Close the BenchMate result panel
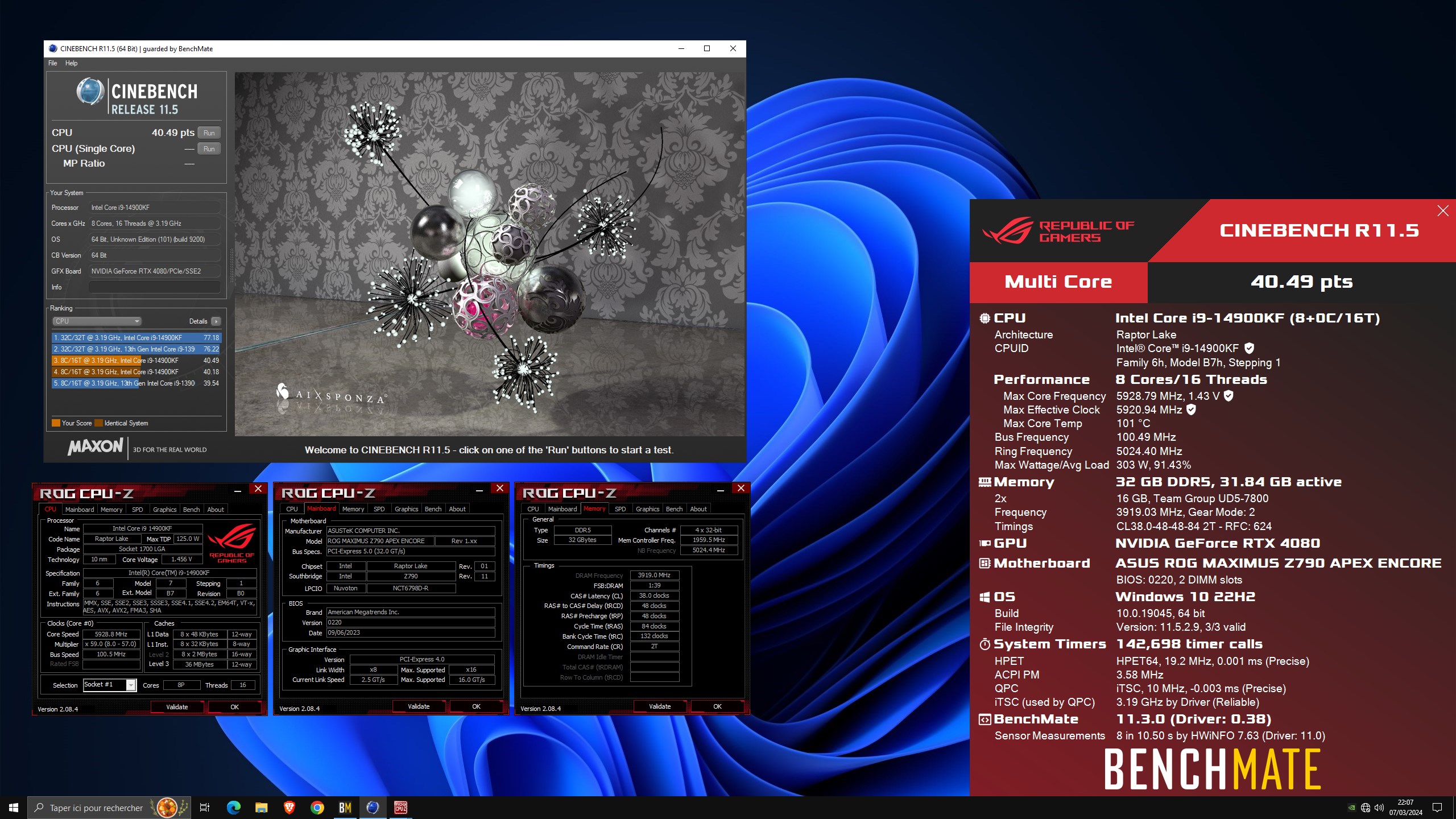 click(x=1443, y=211)
